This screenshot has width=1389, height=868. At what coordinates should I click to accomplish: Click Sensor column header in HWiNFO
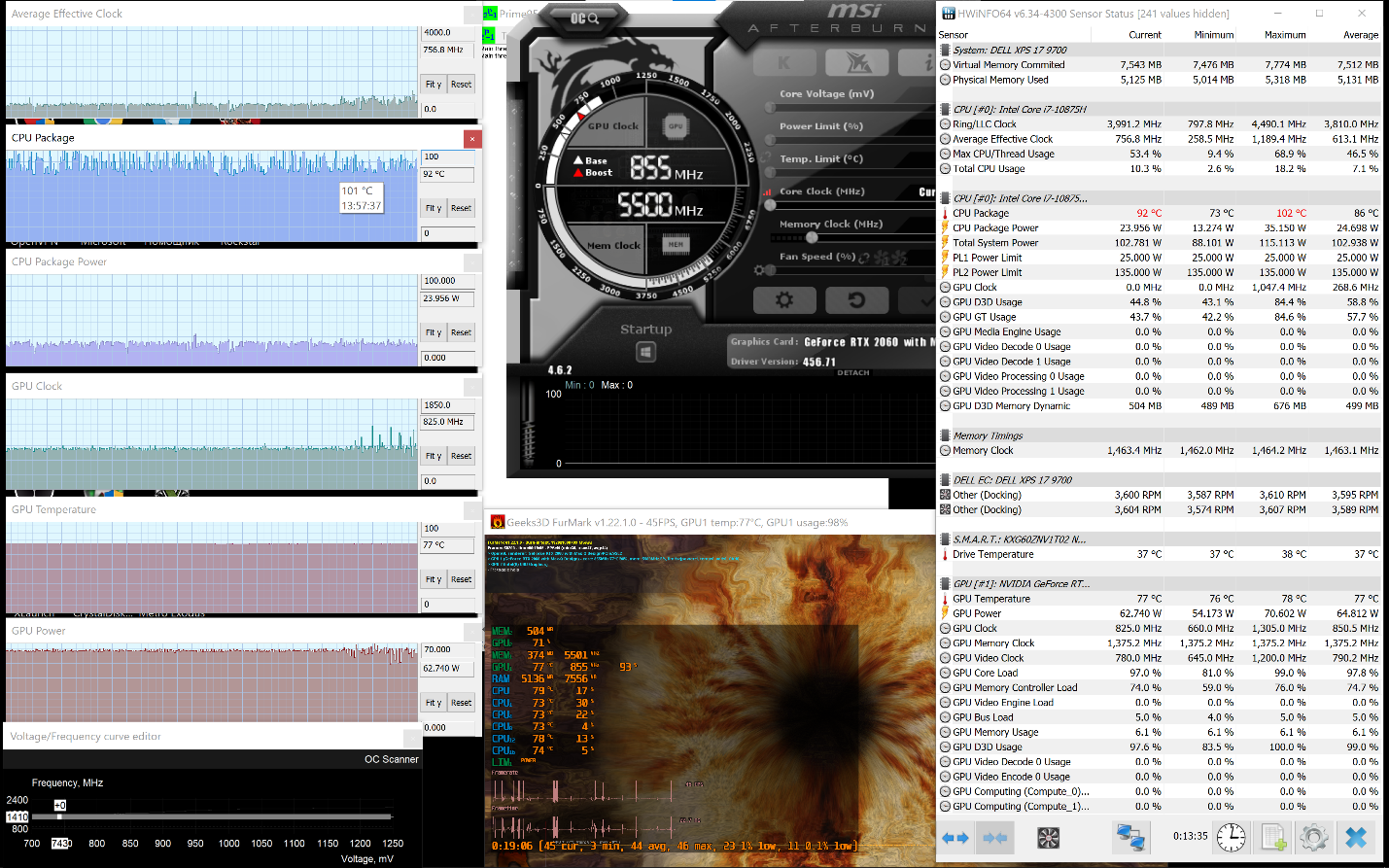point(1014,35)
